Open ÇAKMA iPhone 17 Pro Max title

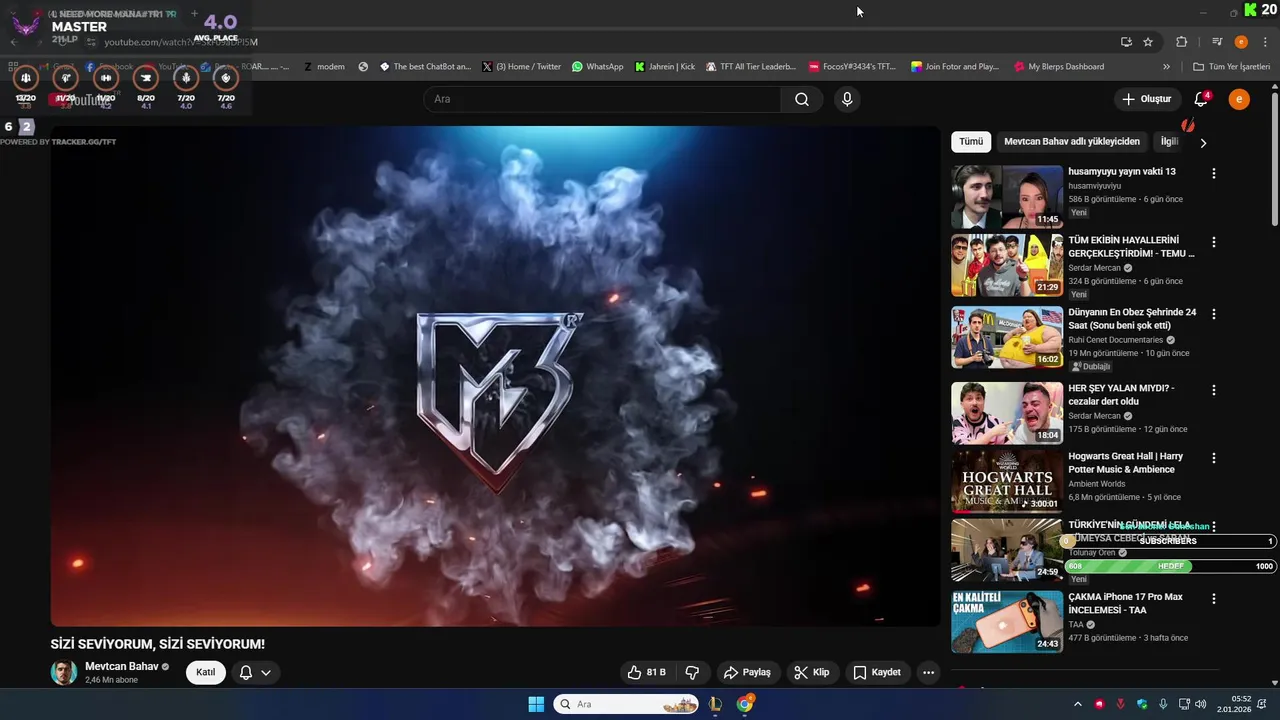[1125, 603]
